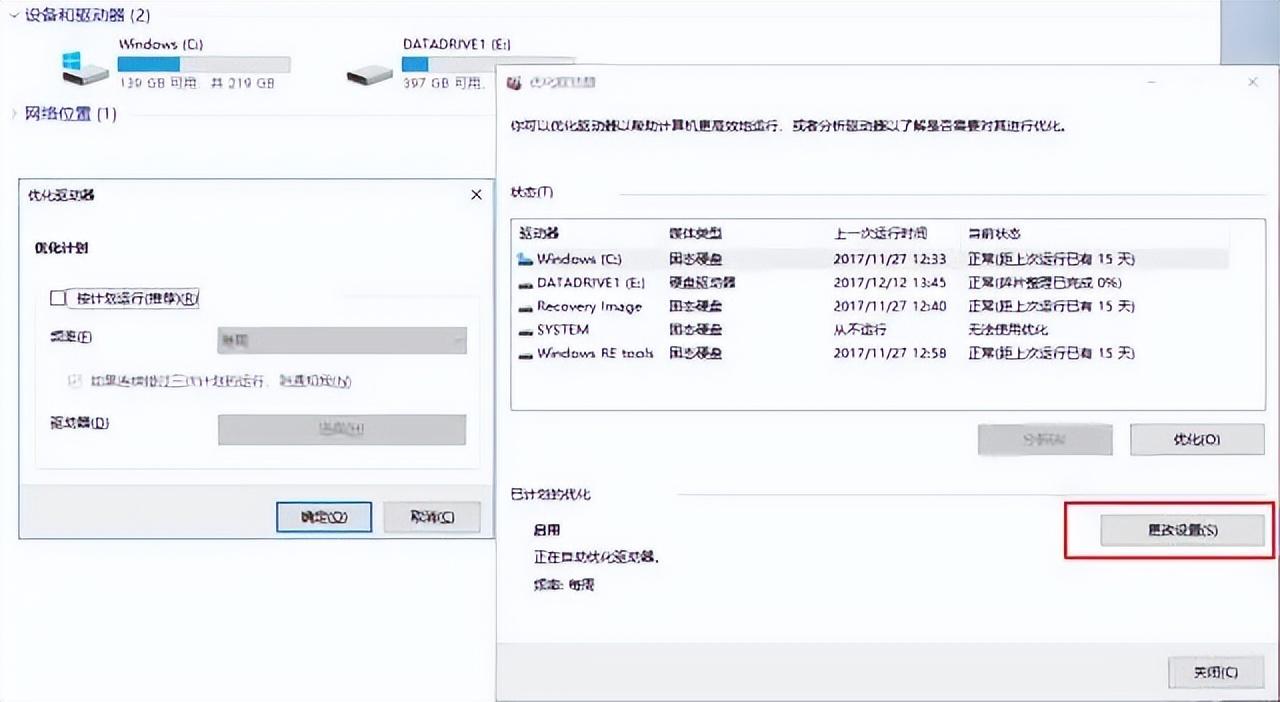Toggle the 按计划运行(推荐) checkbox
This screenshot has width=1280, height=702.
tap(58, 298)
